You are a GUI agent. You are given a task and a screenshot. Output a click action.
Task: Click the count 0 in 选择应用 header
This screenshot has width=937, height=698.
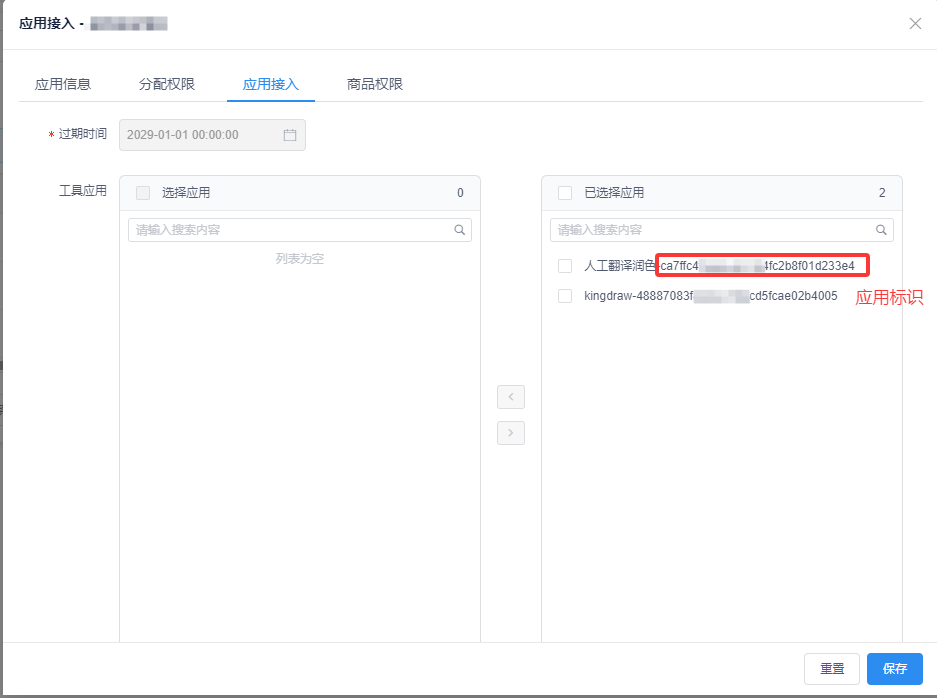tap(460, 193)
